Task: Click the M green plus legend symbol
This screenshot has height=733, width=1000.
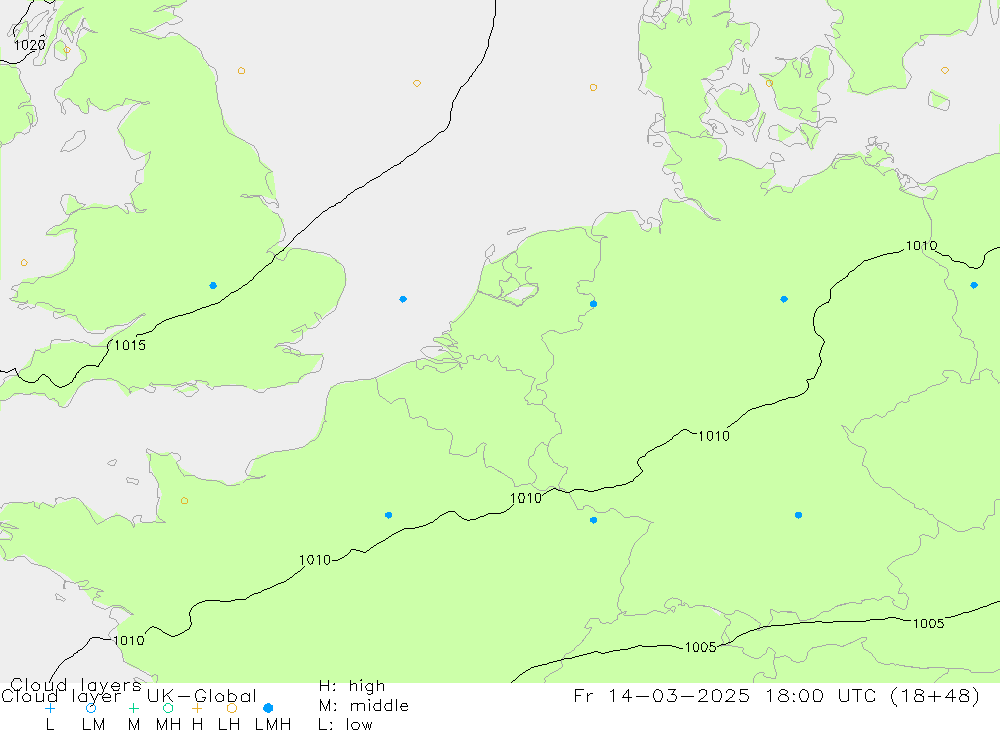Action: click(x=133, y=708)
